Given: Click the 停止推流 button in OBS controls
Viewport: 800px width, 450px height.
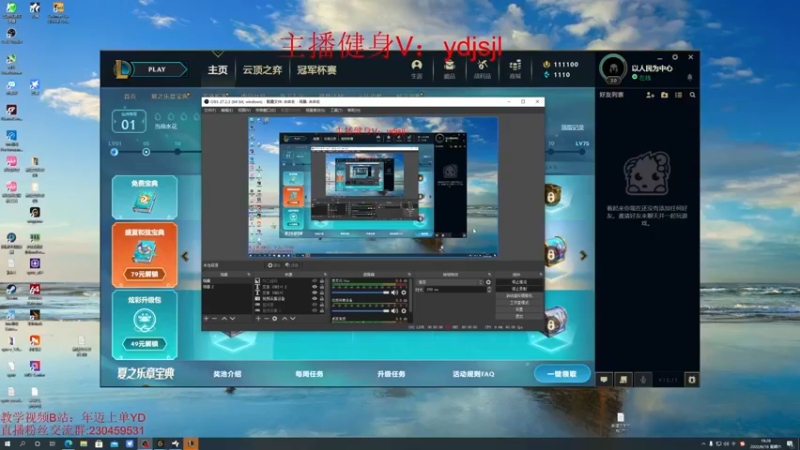Looking at the screenshot, I should (519, 282).
